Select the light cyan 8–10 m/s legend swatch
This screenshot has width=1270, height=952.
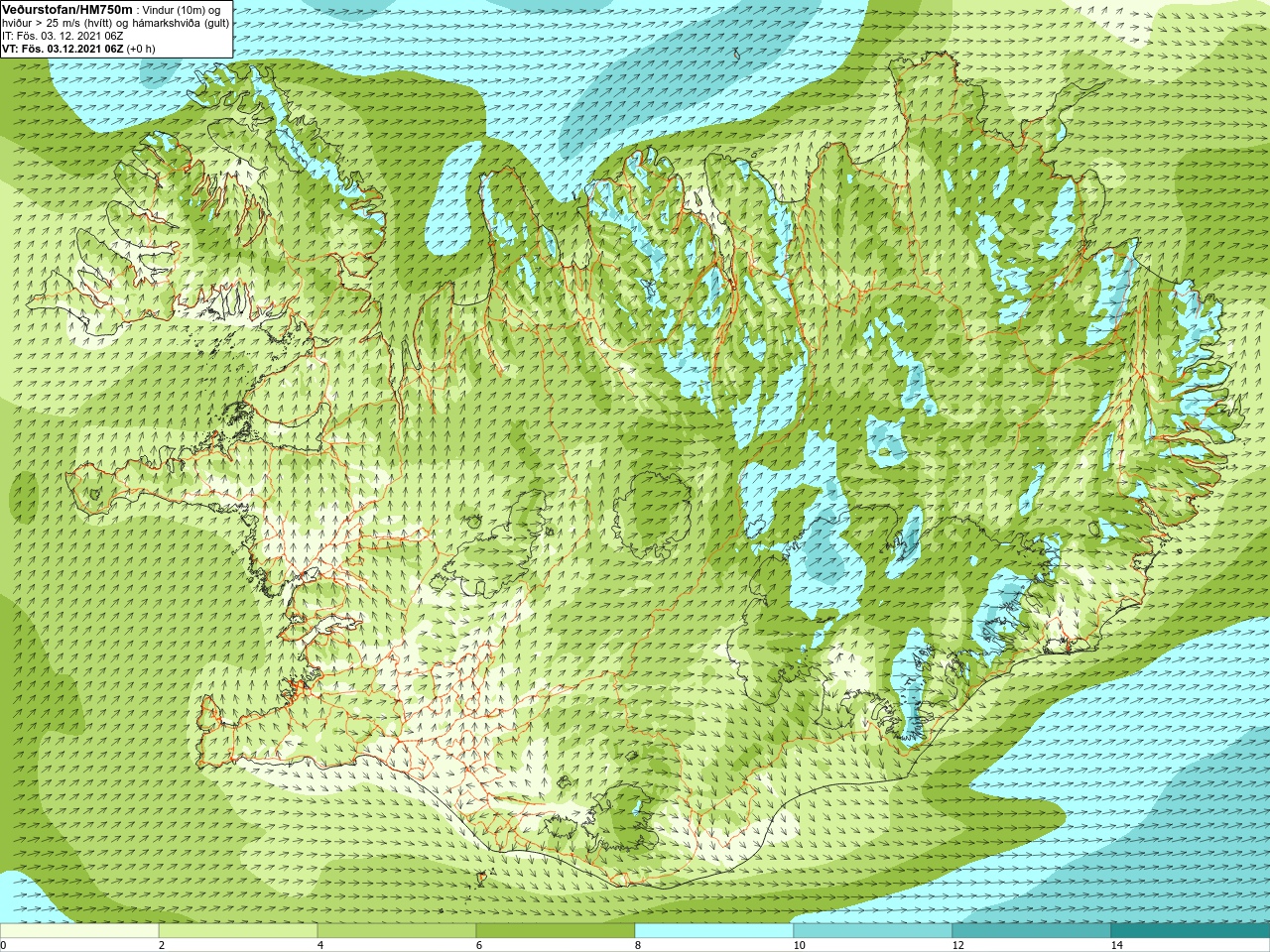[x=714, y=931]
